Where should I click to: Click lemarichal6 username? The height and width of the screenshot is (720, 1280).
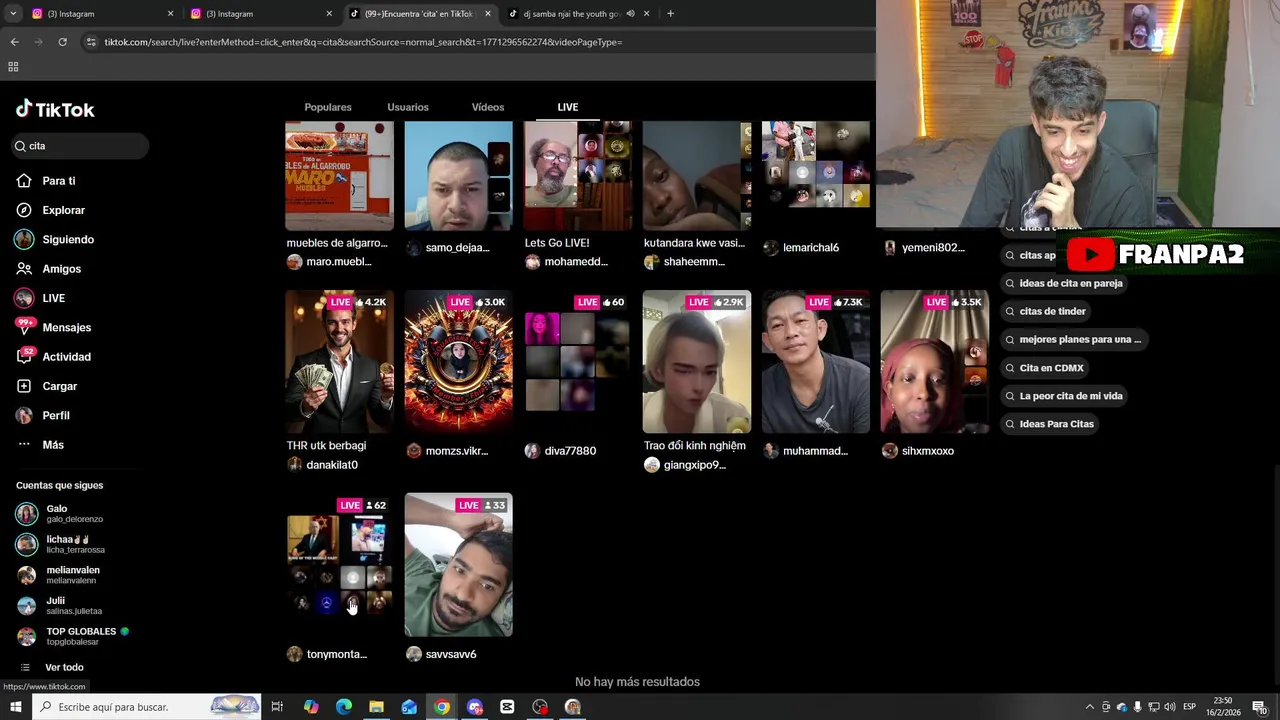pyautogui.click(x=811, y=248)
